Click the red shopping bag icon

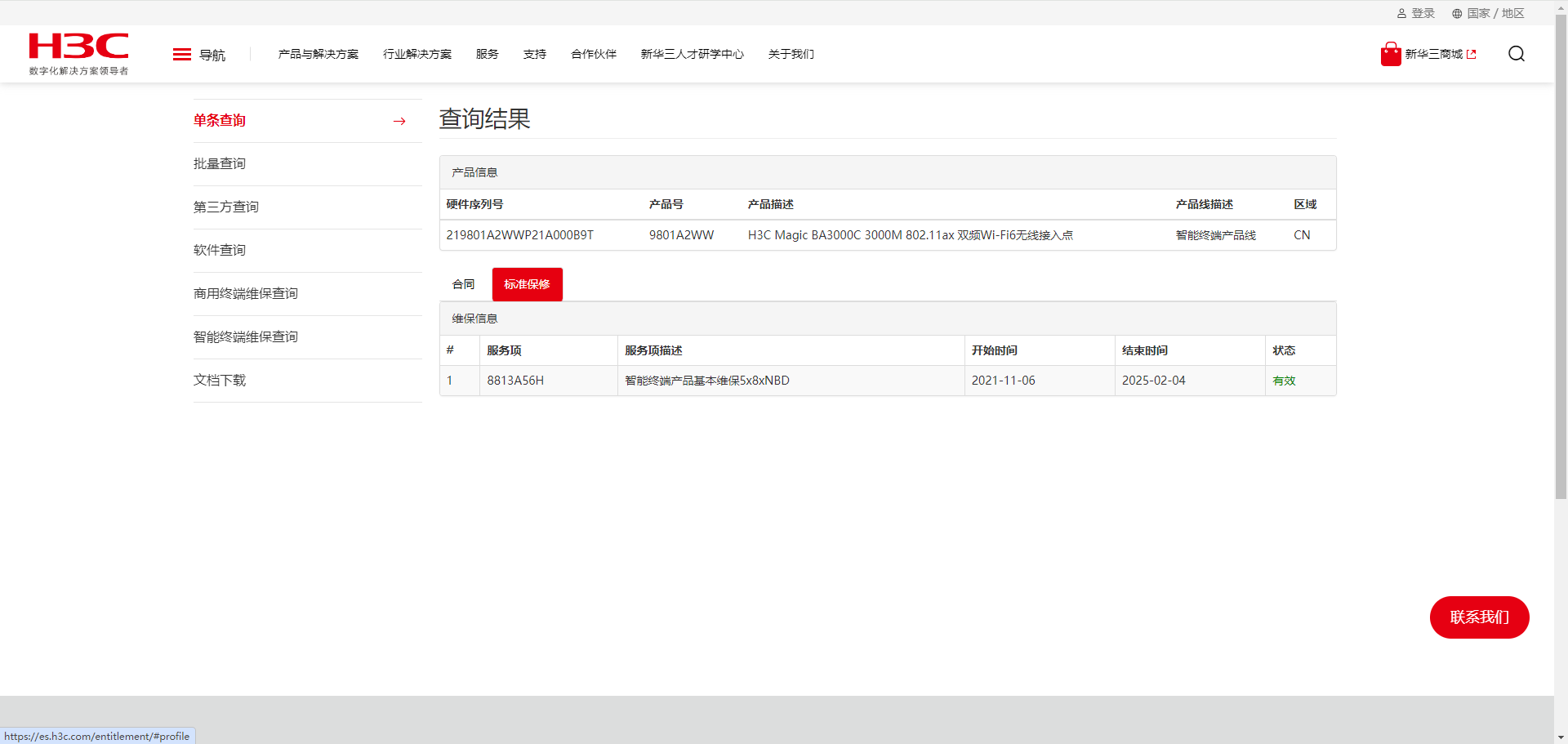point(1390,54)
